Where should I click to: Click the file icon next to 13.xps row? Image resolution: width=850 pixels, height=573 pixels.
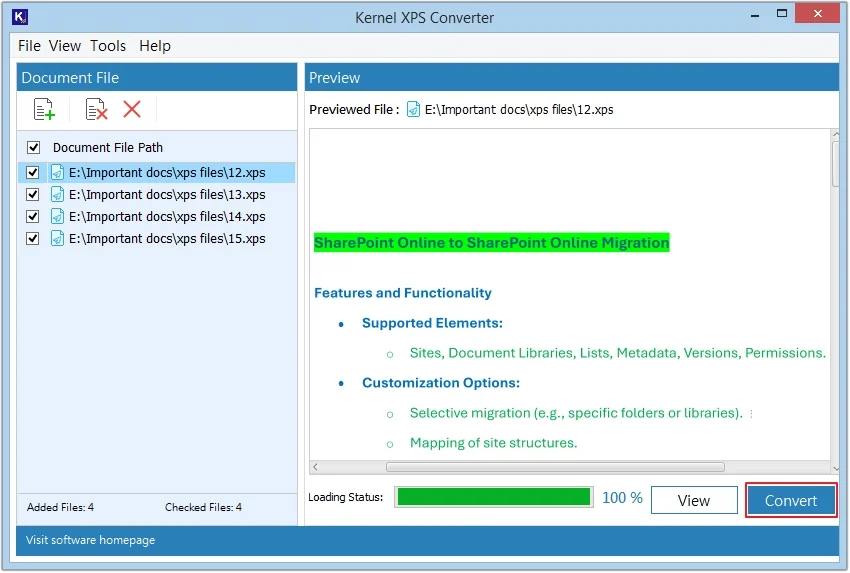(x=57, y=194)
